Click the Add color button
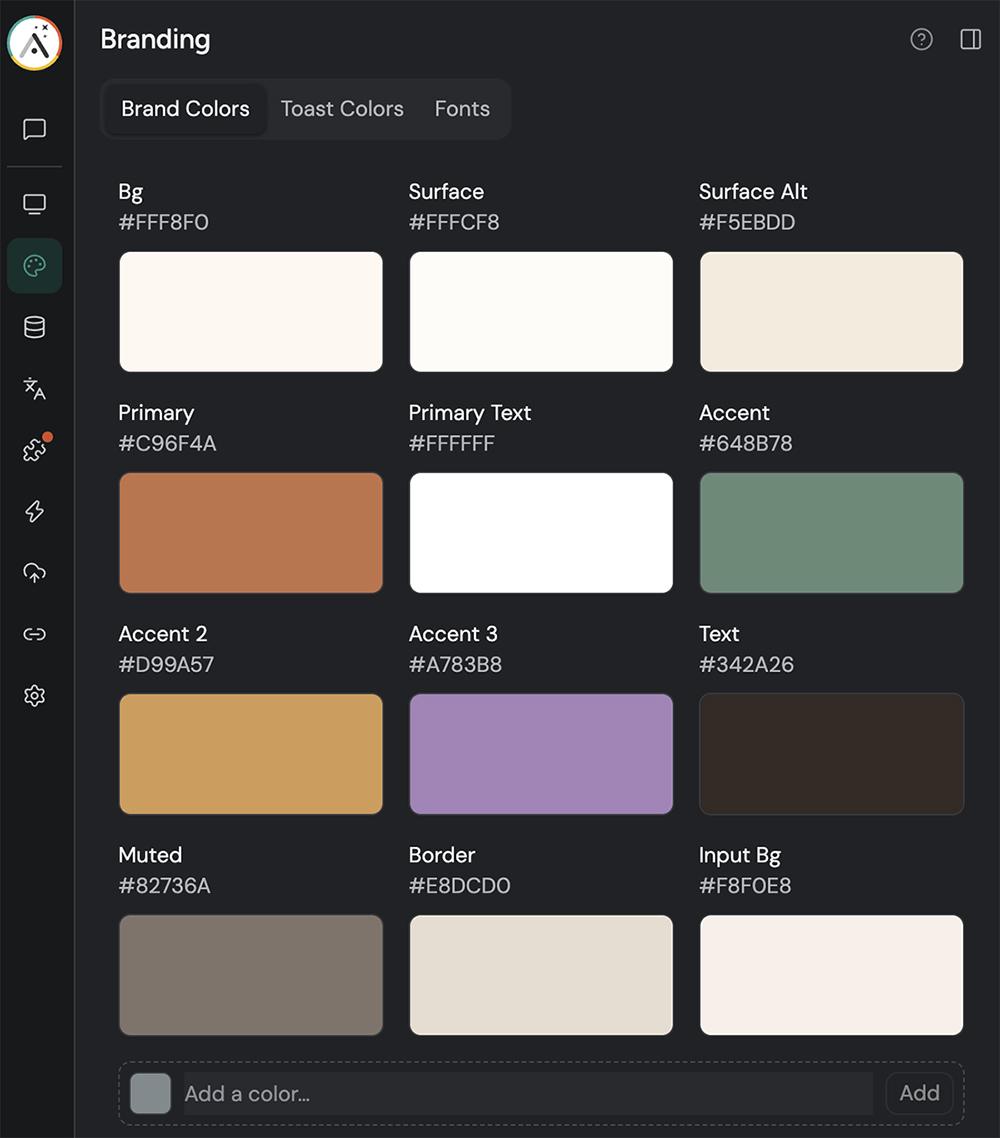 click(919, 1093)
